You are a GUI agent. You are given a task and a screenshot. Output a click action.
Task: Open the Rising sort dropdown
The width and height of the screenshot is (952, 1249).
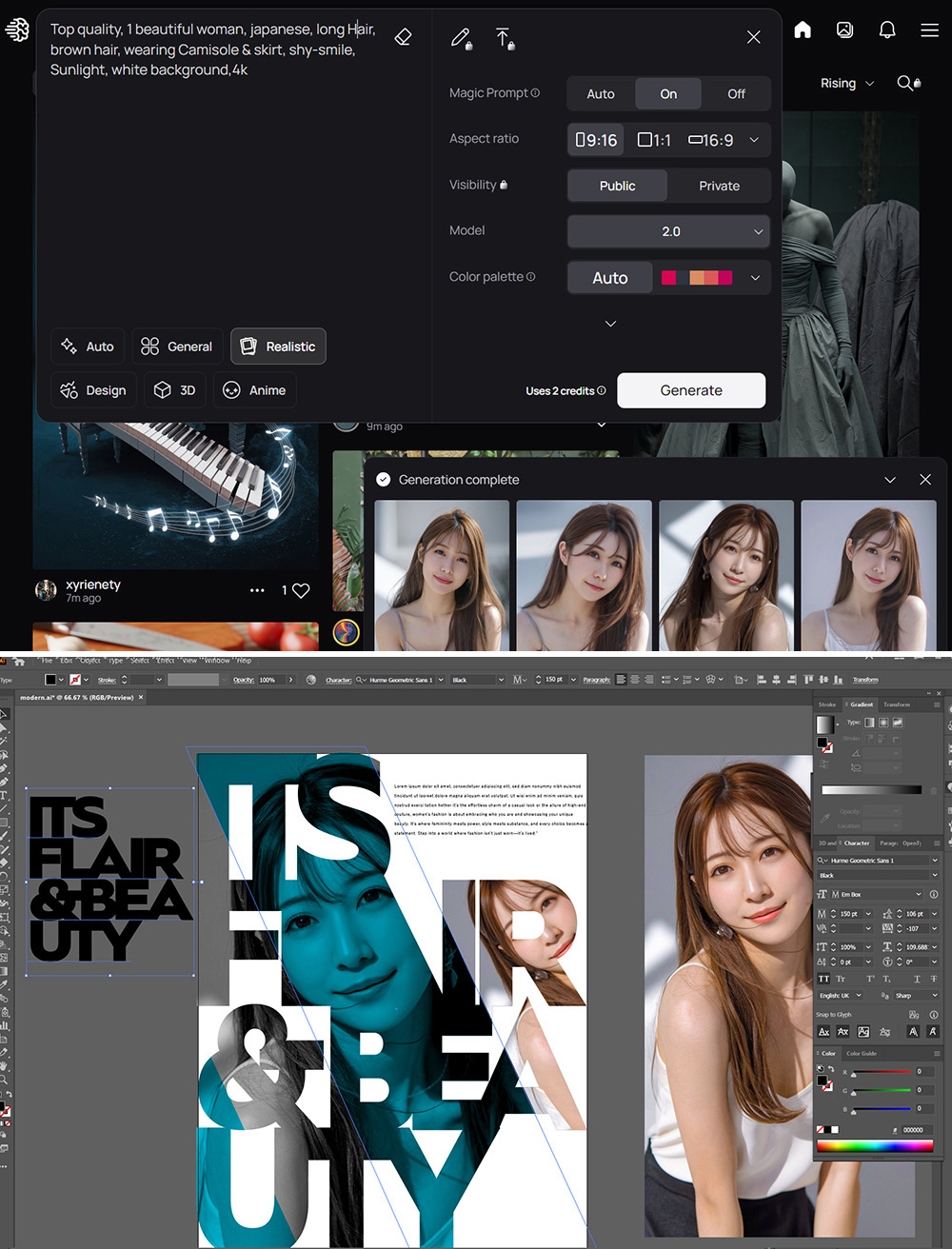(847, 84)
